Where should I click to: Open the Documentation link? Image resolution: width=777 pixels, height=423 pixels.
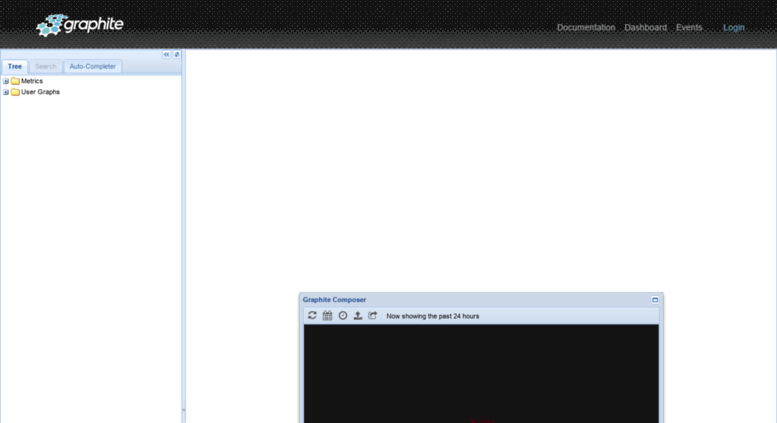coord(586,27)
